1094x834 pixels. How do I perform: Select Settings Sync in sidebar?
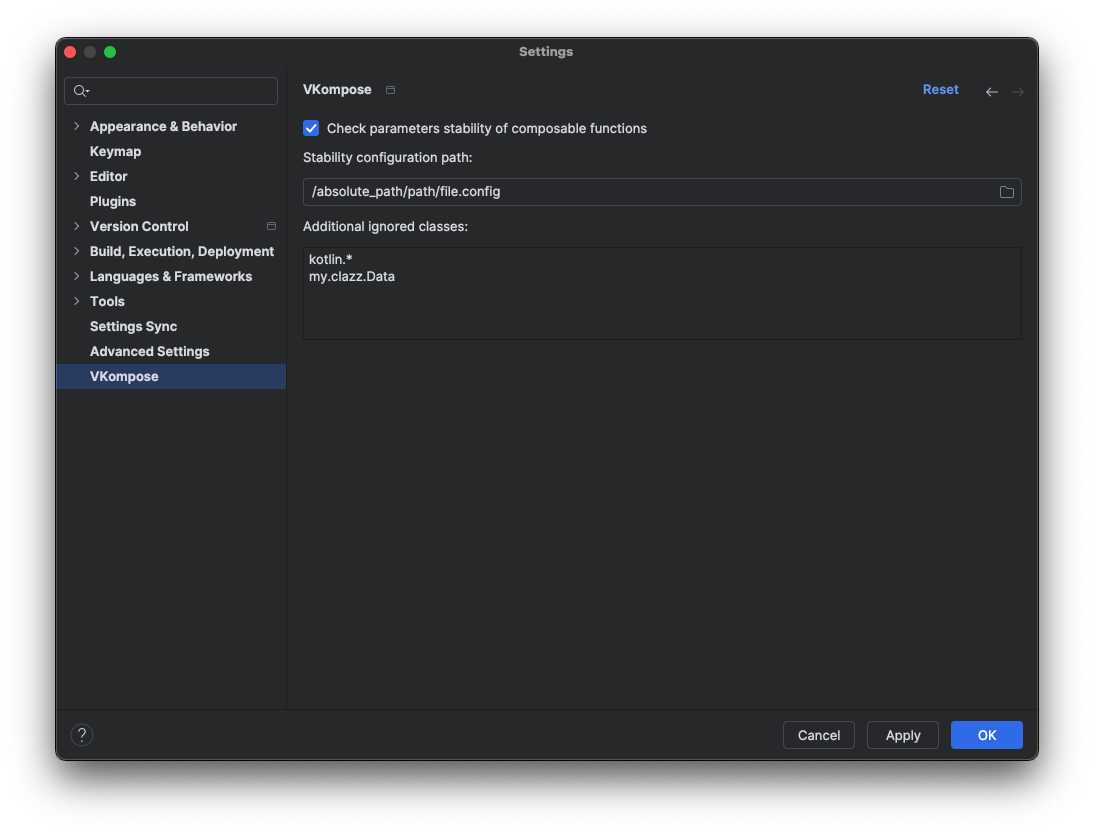(x=133, y=327)
